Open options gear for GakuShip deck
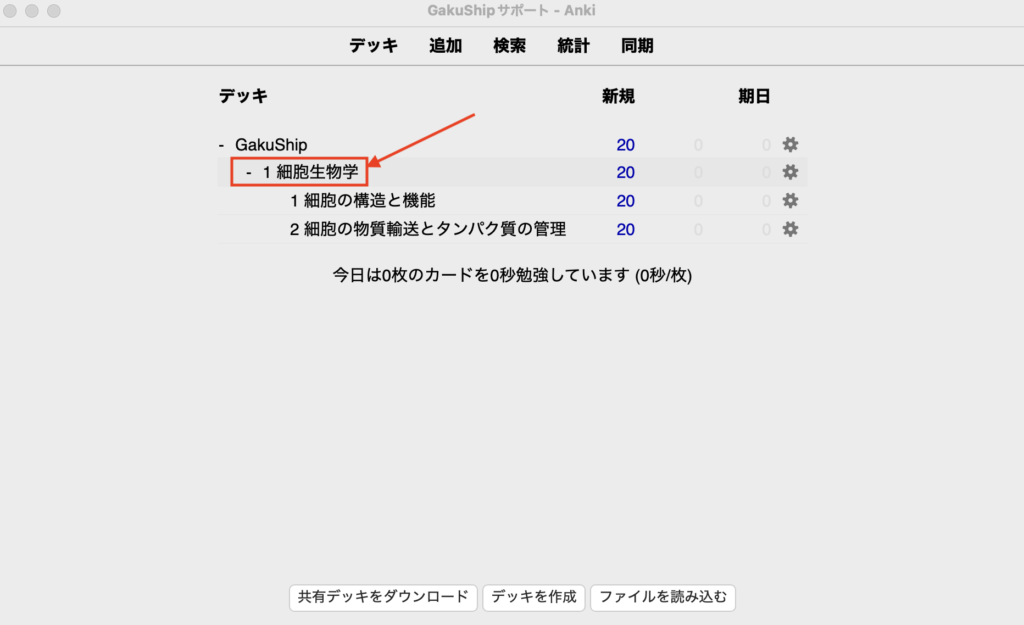This screenshot has height=625, width=1024. pos(790,145)
